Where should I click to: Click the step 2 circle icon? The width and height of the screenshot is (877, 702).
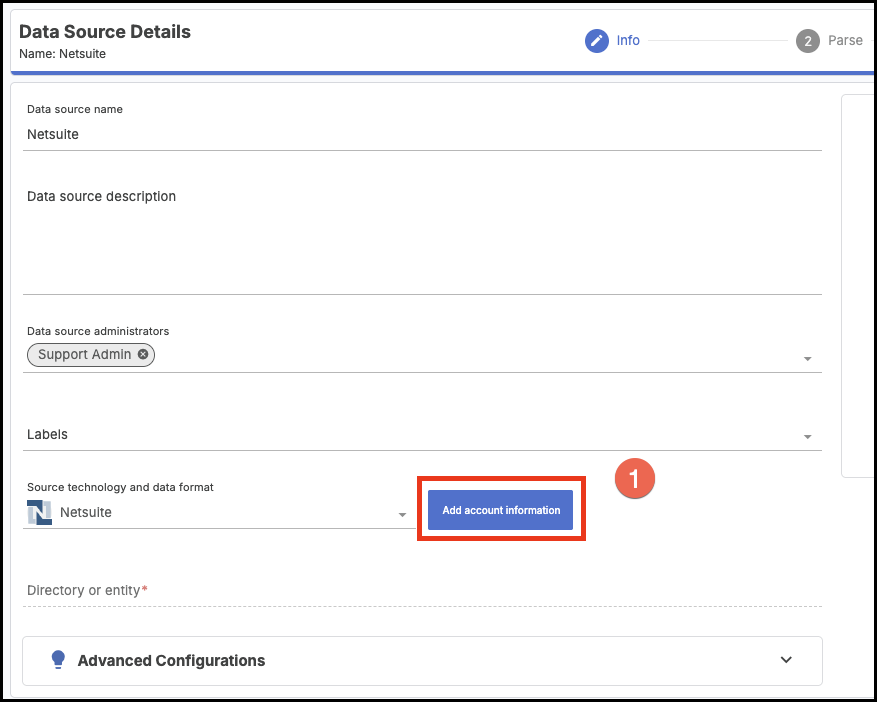click(808, 41)
